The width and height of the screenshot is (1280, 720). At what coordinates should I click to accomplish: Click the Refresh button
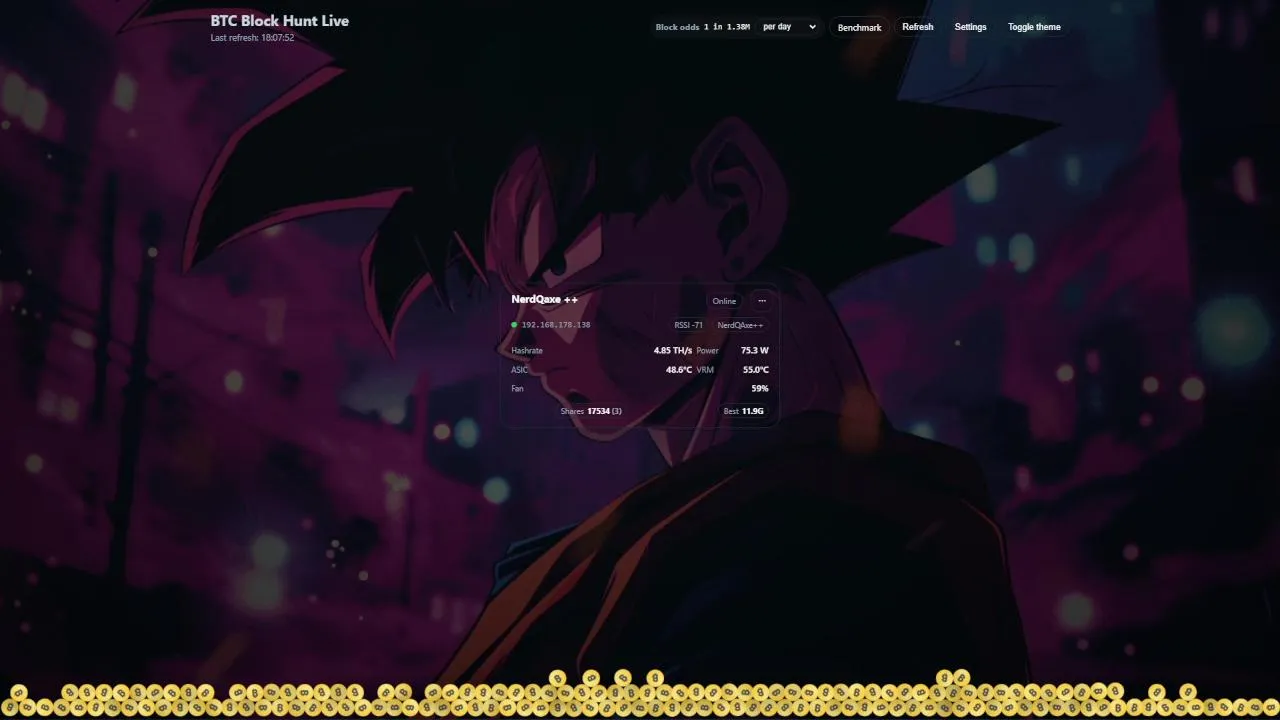coord(917,27)
